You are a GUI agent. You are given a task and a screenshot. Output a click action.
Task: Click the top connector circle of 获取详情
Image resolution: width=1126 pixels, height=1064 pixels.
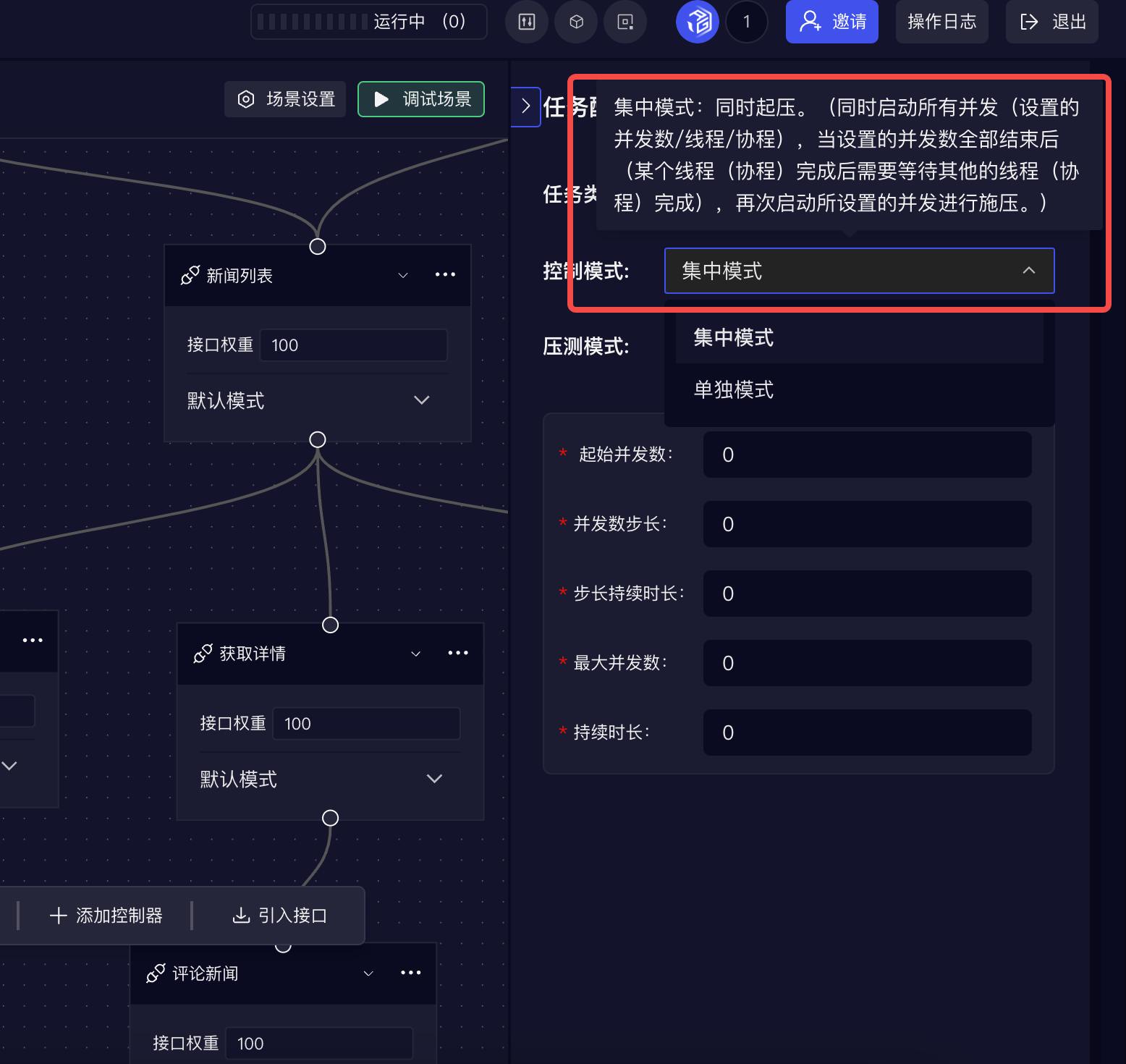click(x=331, y=625)
